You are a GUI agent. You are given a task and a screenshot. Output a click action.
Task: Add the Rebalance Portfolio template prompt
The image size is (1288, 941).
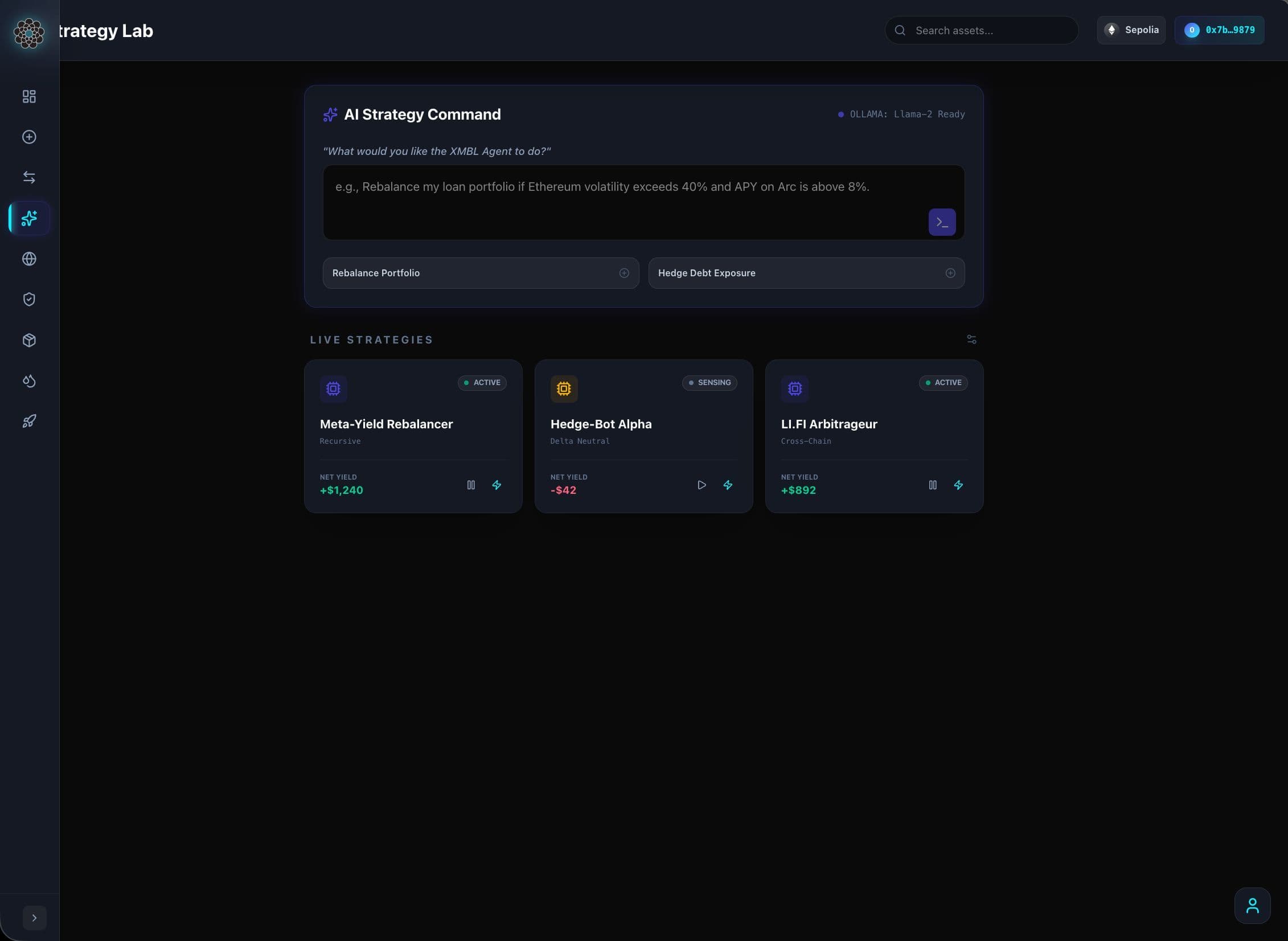pos(624,273)
